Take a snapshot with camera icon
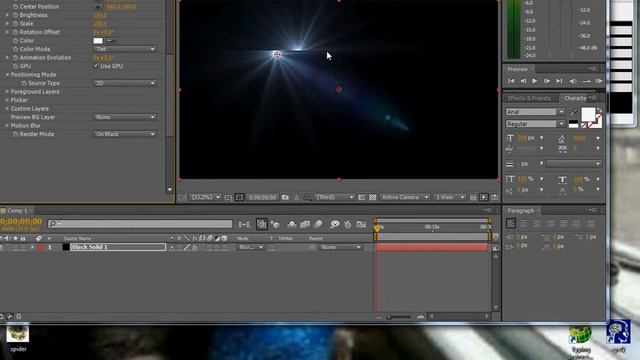Image resolution: width=640 pixels, height=360 pixels. (285, 197)
